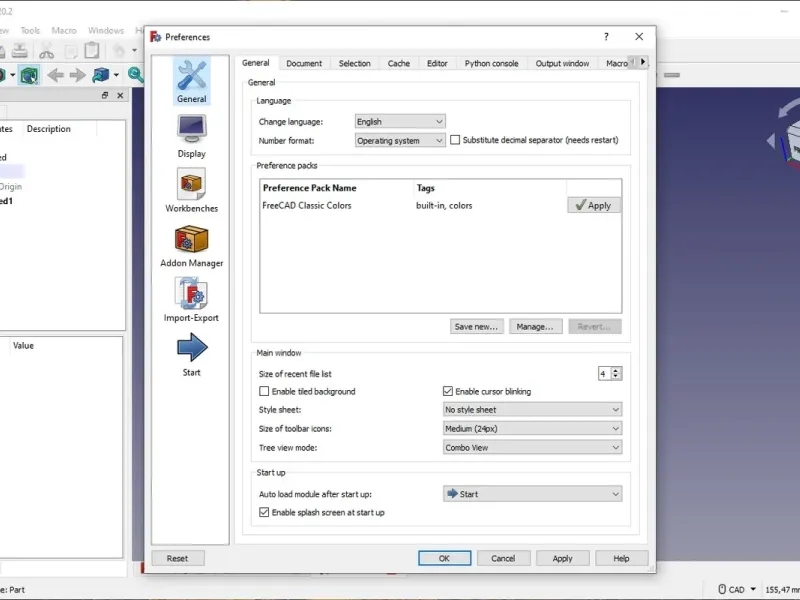Click the 155,47 mm dimension readout in the status bar
800x600 pixels.
(x=782, y=590)
